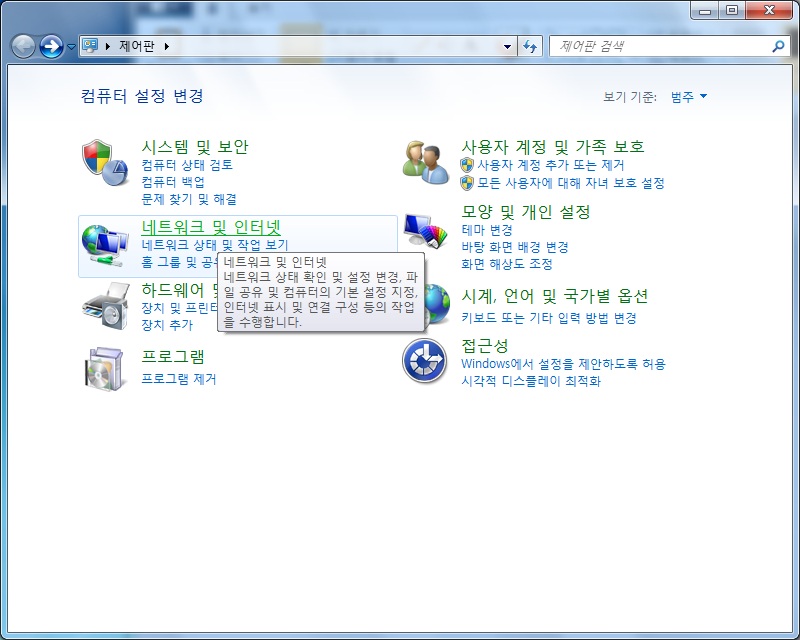800x640 pixels.
Task: Click 테마 변경 link
Action: tap(487, 230)
